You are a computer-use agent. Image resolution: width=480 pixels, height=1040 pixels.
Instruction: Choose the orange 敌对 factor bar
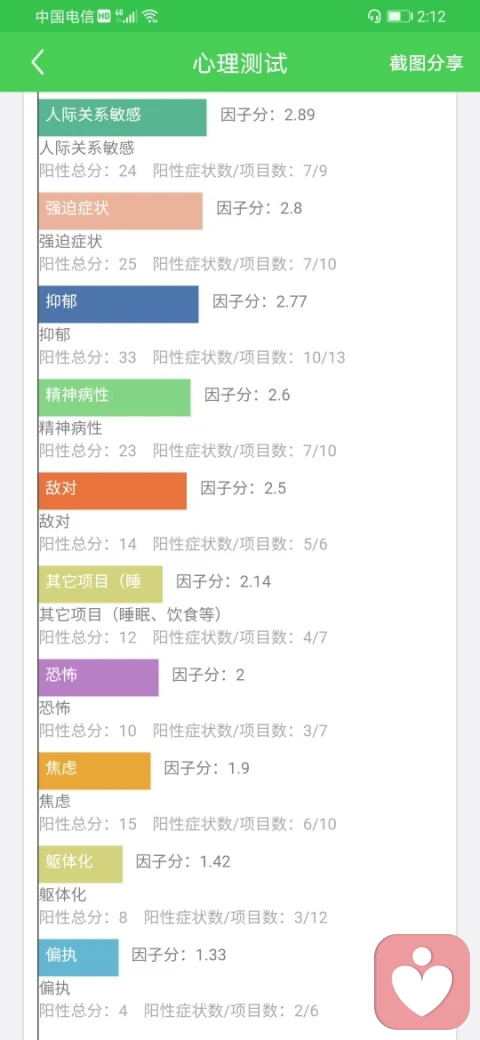pyautogui.click(x=112, y=491)
